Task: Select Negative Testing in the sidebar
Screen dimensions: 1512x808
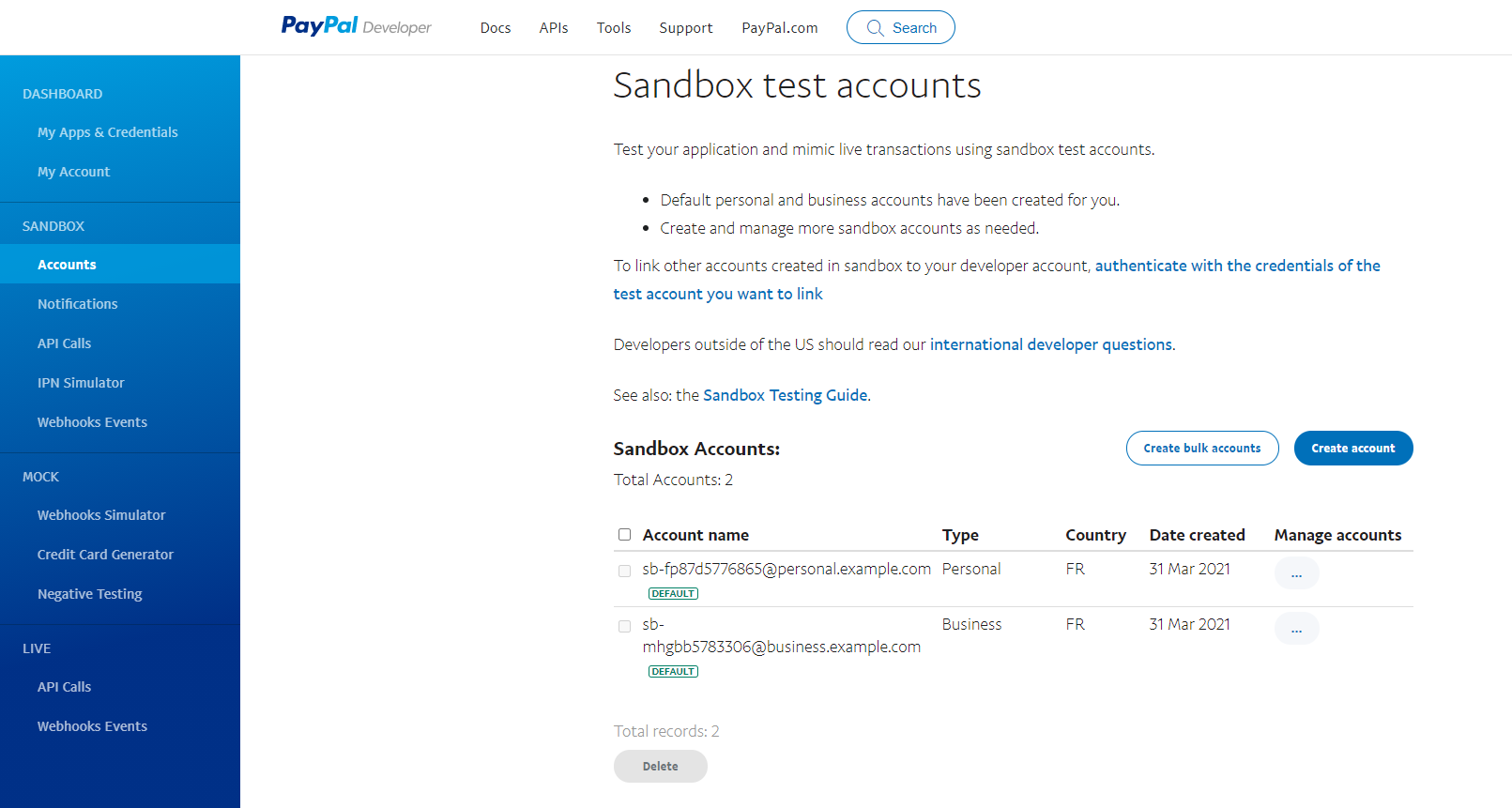Action: pos(89,594)
